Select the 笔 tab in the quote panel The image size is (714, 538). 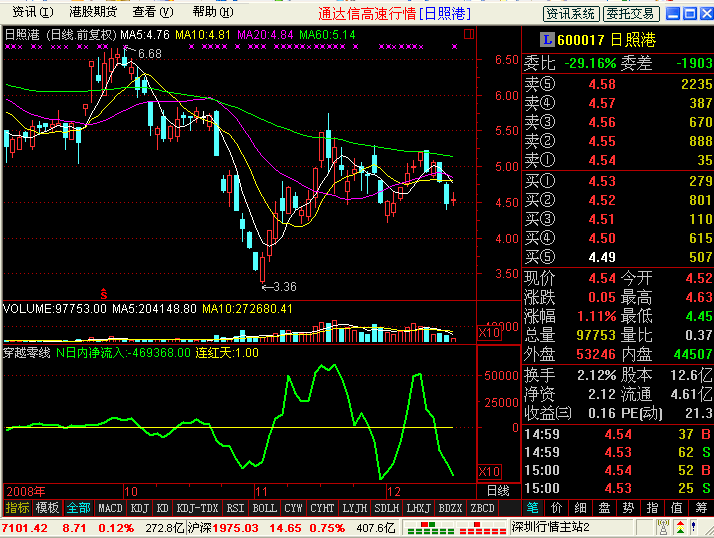pyautogui.click(x=533, y=507)
